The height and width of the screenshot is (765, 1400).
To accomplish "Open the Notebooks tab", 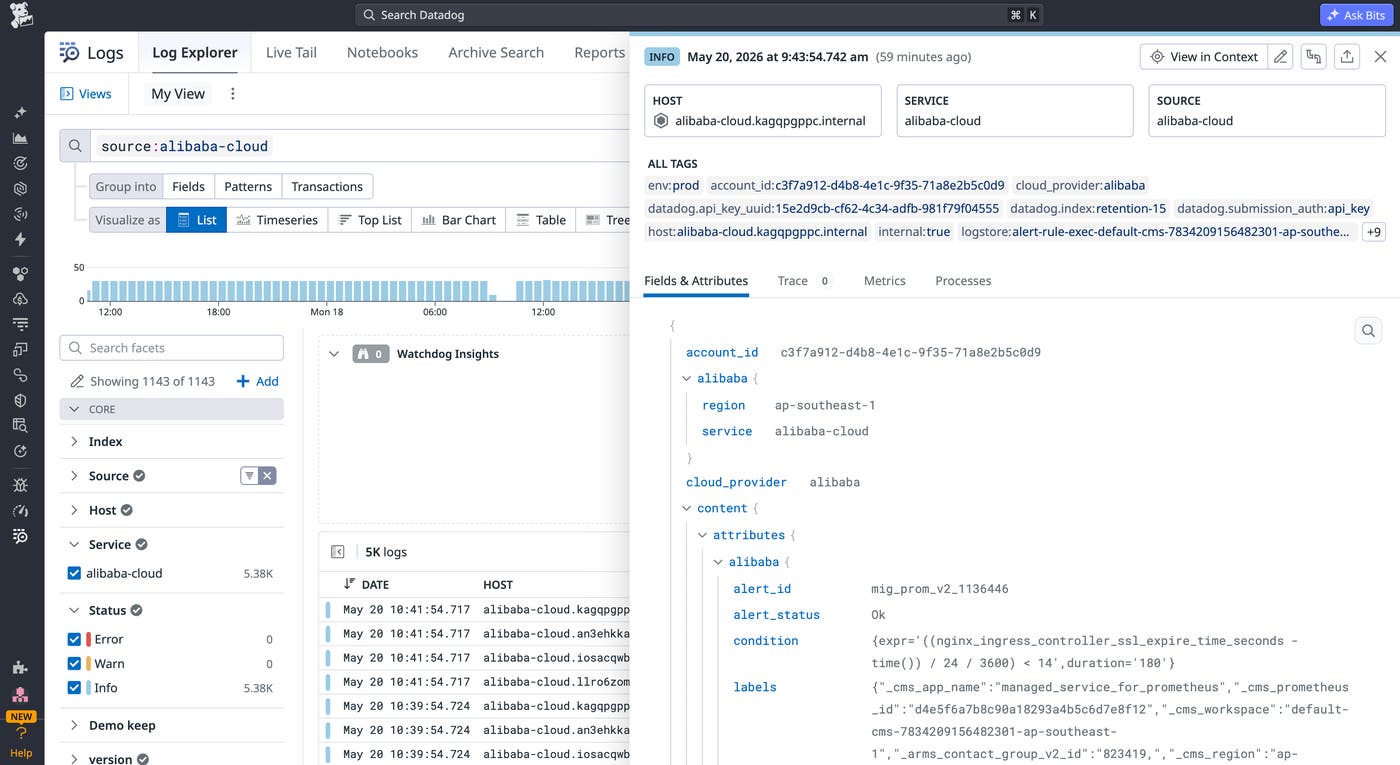I will click(382, 52).
